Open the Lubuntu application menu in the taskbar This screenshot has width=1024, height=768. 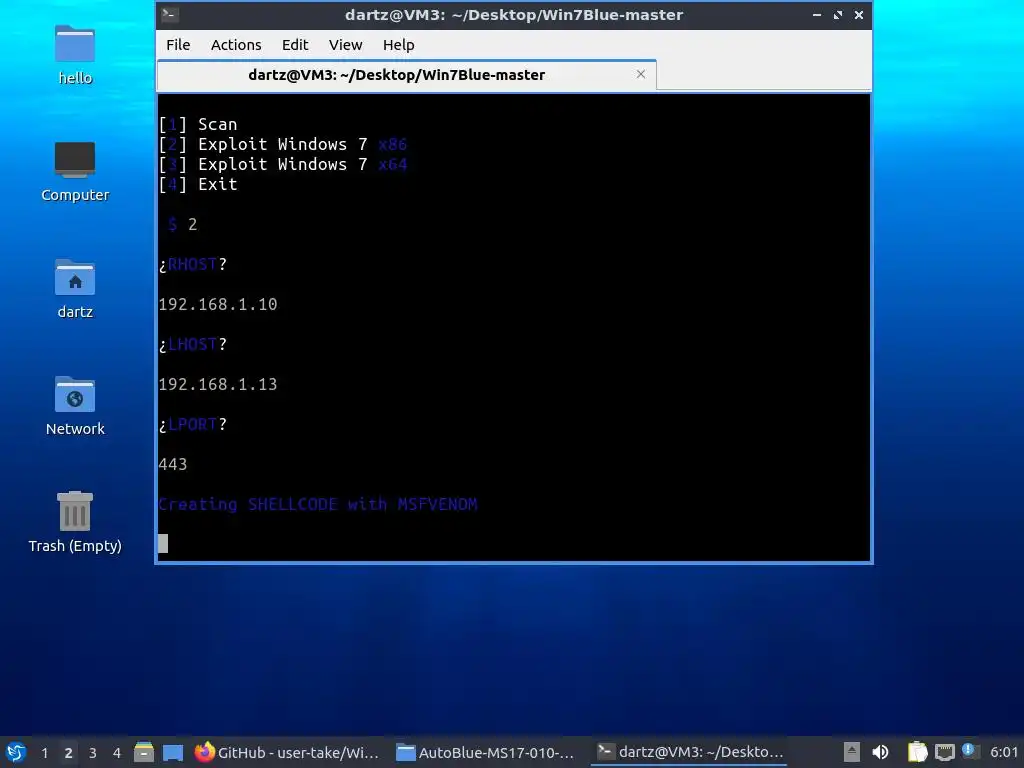pos(16,752)
